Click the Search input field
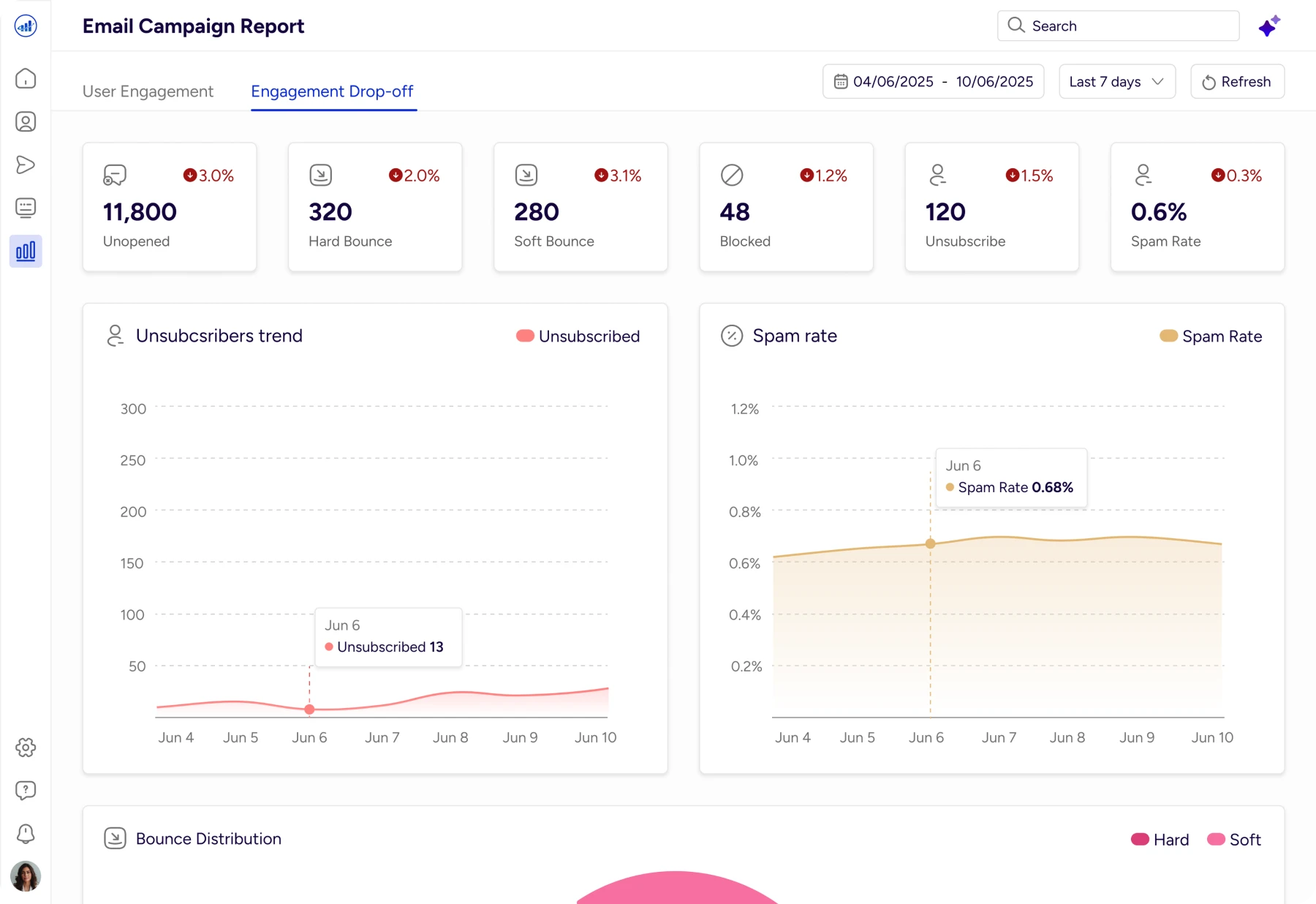 point(1119,26)
